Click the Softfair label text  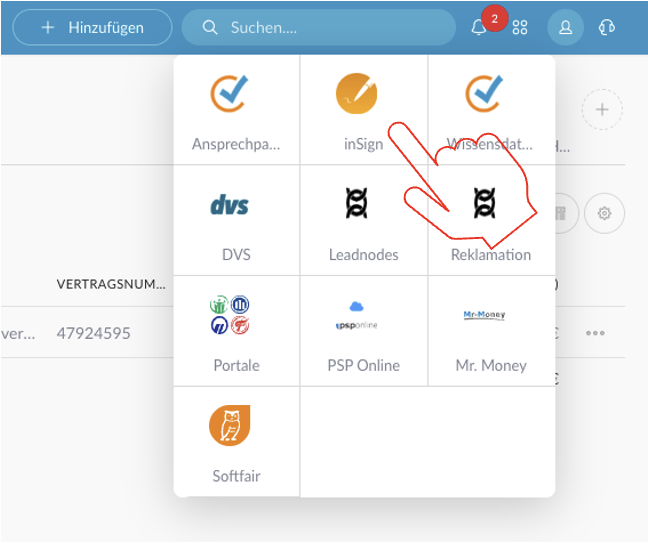pos(236,476)
